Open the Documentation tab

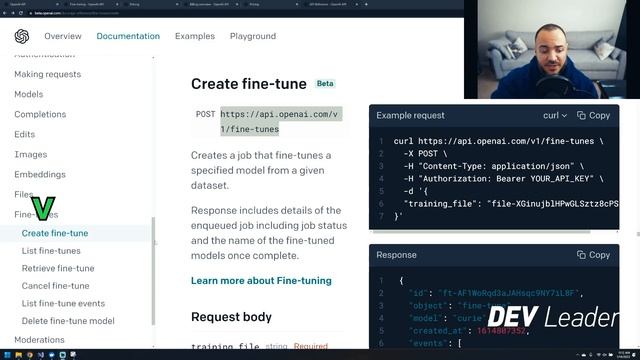(x=128, y=36)
